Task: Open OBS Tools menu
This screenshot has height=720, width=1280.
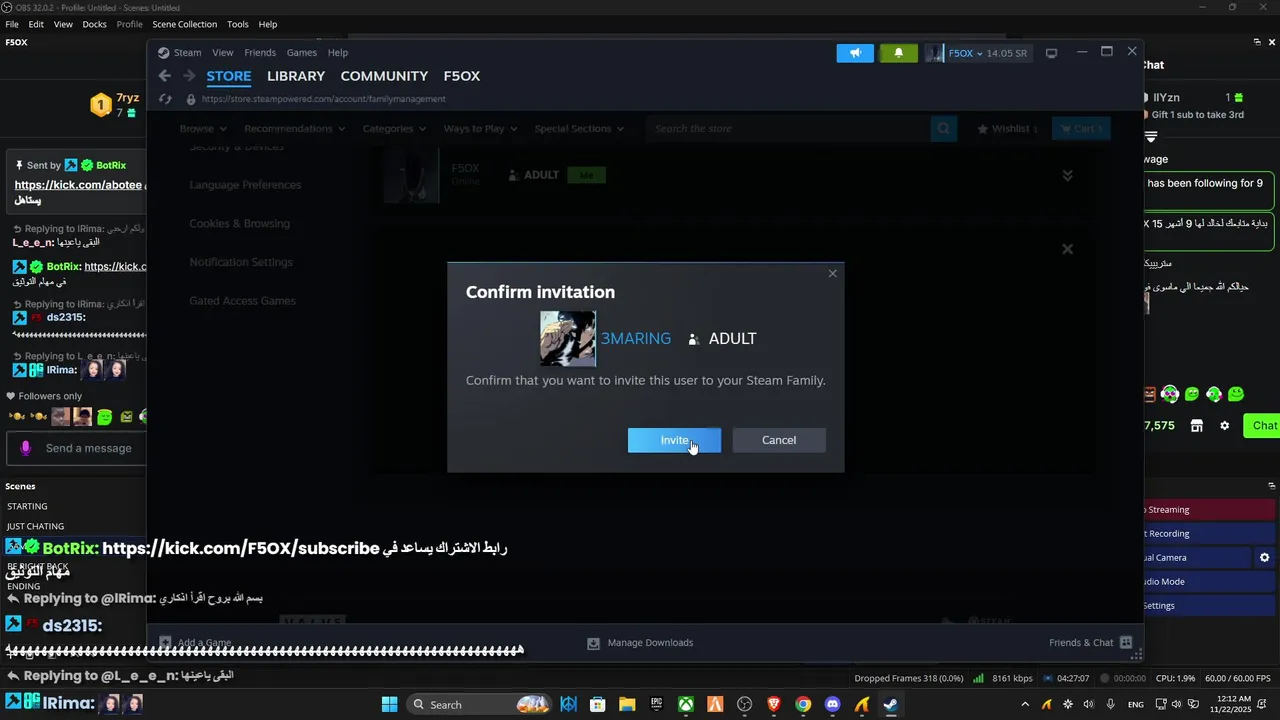Action: pyautogui.click(x=238, y=24)
